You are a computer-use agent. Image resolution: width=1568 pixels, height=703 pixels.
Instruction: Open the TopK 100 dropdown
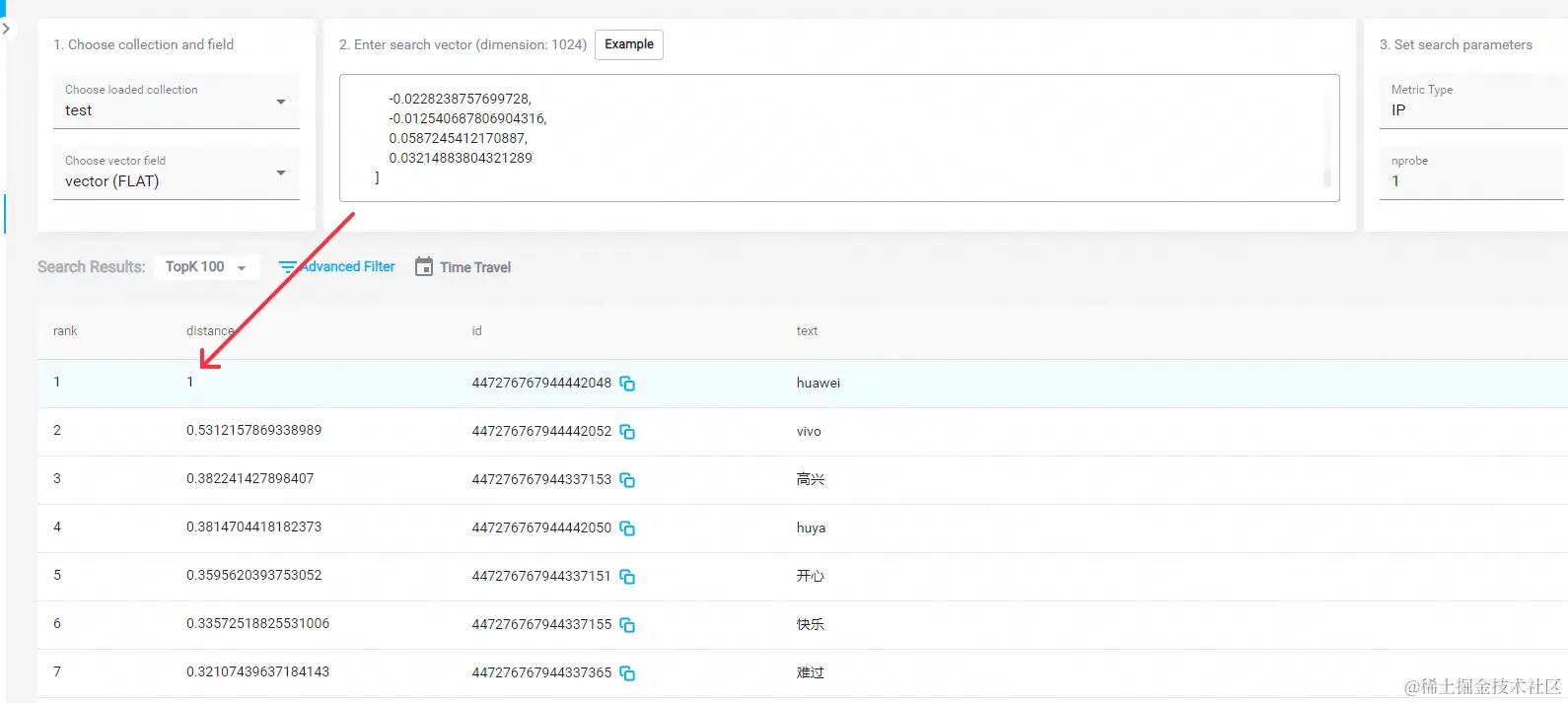click(206, 267)
